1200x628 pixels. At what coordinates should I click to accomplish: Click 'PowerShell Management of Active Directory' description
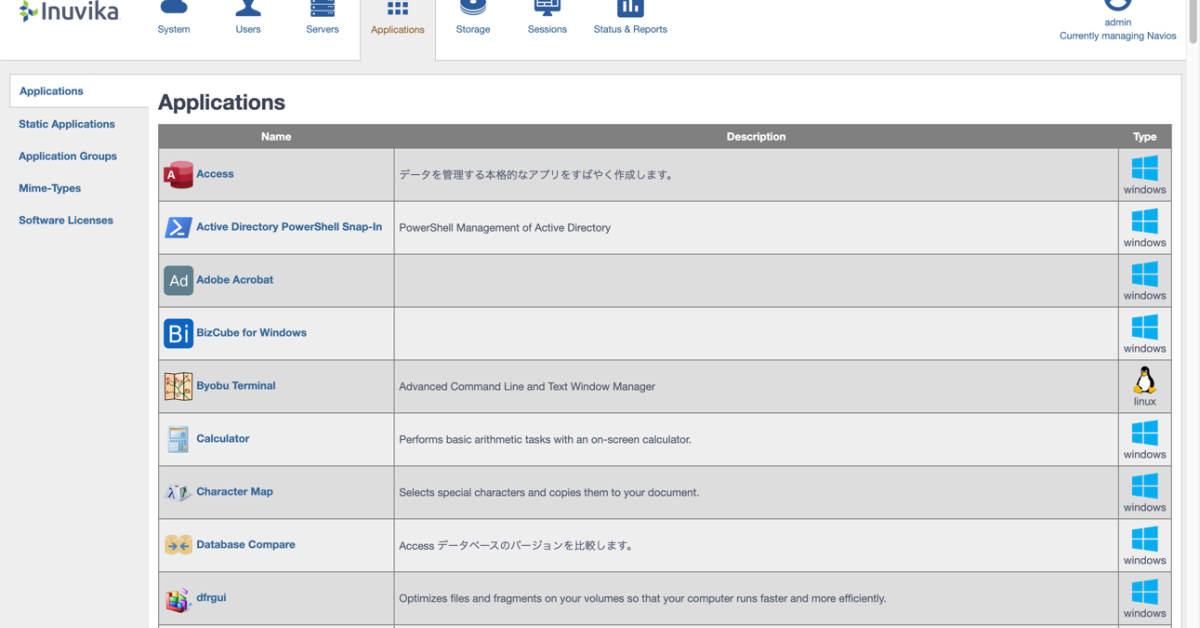pyautogui.click(x=505, y=228)
